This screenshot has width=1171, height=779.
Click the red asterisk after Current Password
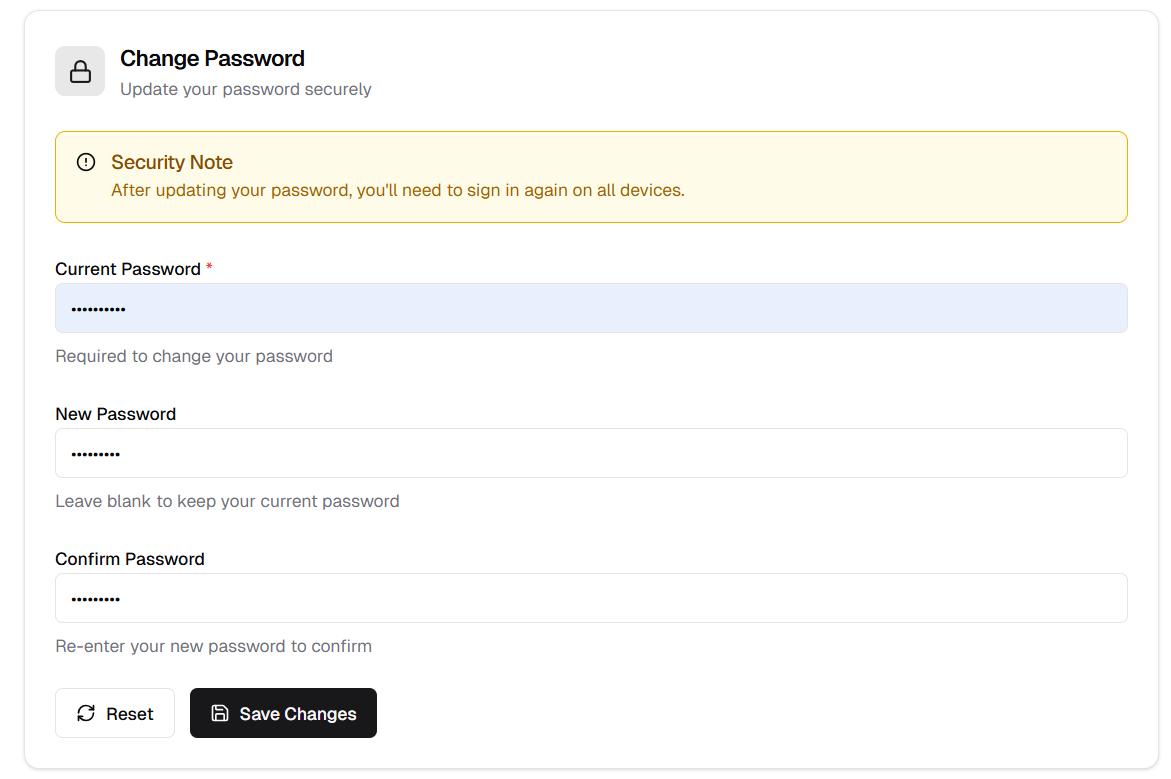coord(210,267)
